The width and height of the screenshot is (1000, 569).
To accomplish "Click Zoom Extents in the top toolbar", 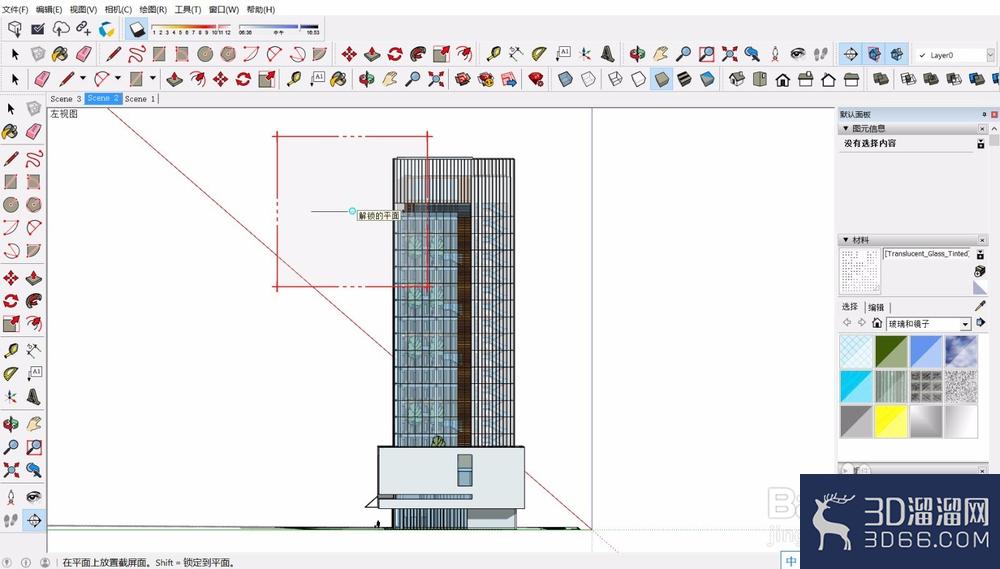I will tap(730, 54).
